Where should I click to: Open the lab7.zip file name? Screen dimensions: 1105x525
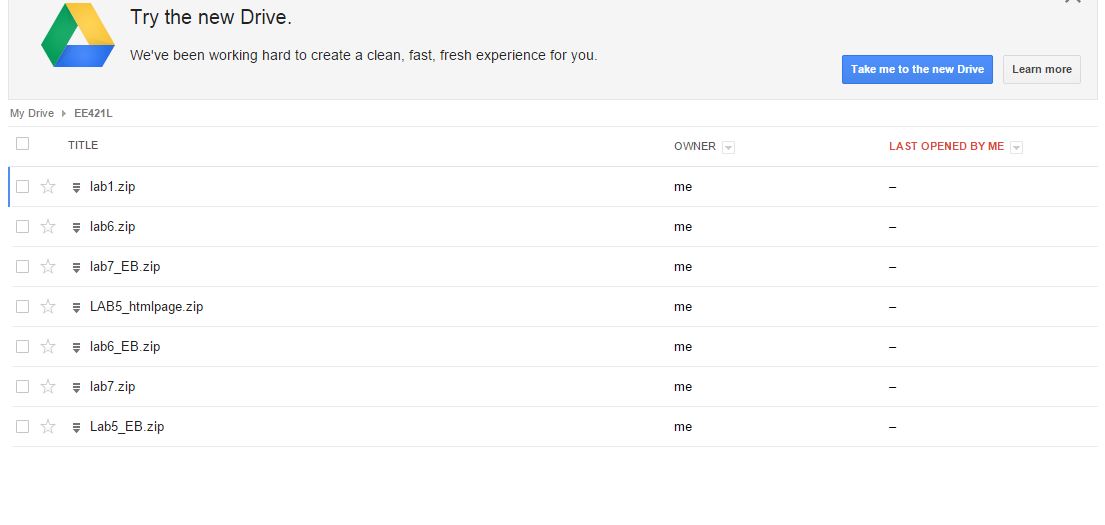coord(112,386)
